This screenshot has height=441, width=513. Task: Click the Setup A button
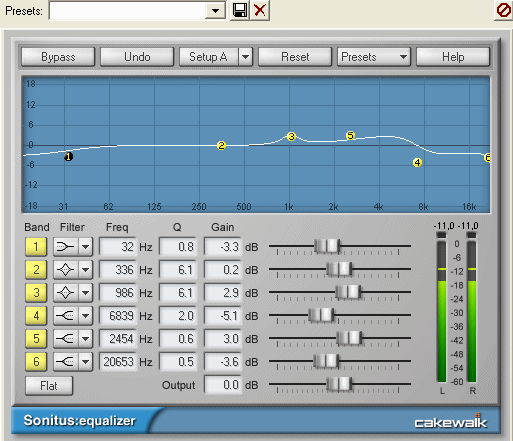click(x=209, y=57)
